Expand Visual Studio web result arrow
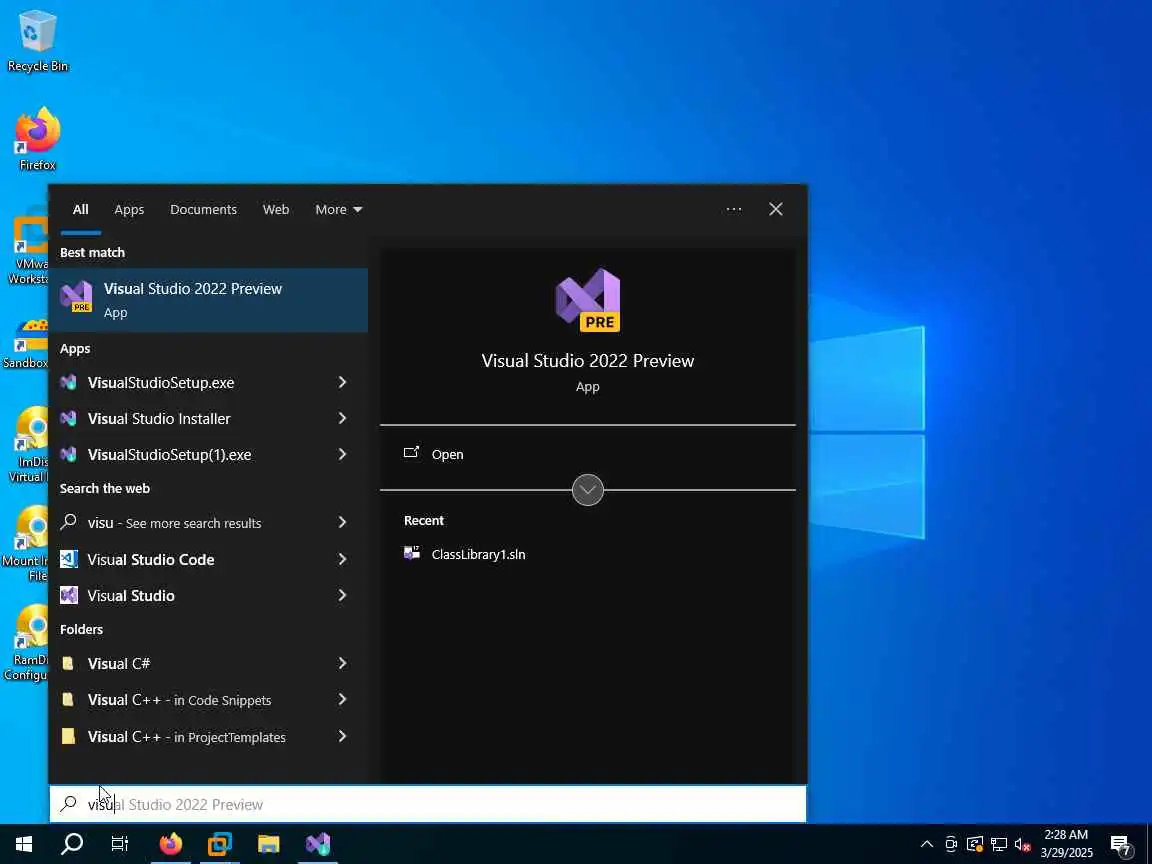The width and height of the screenshot is (1152, 864). pyautogui.click(x=342, y=595)
